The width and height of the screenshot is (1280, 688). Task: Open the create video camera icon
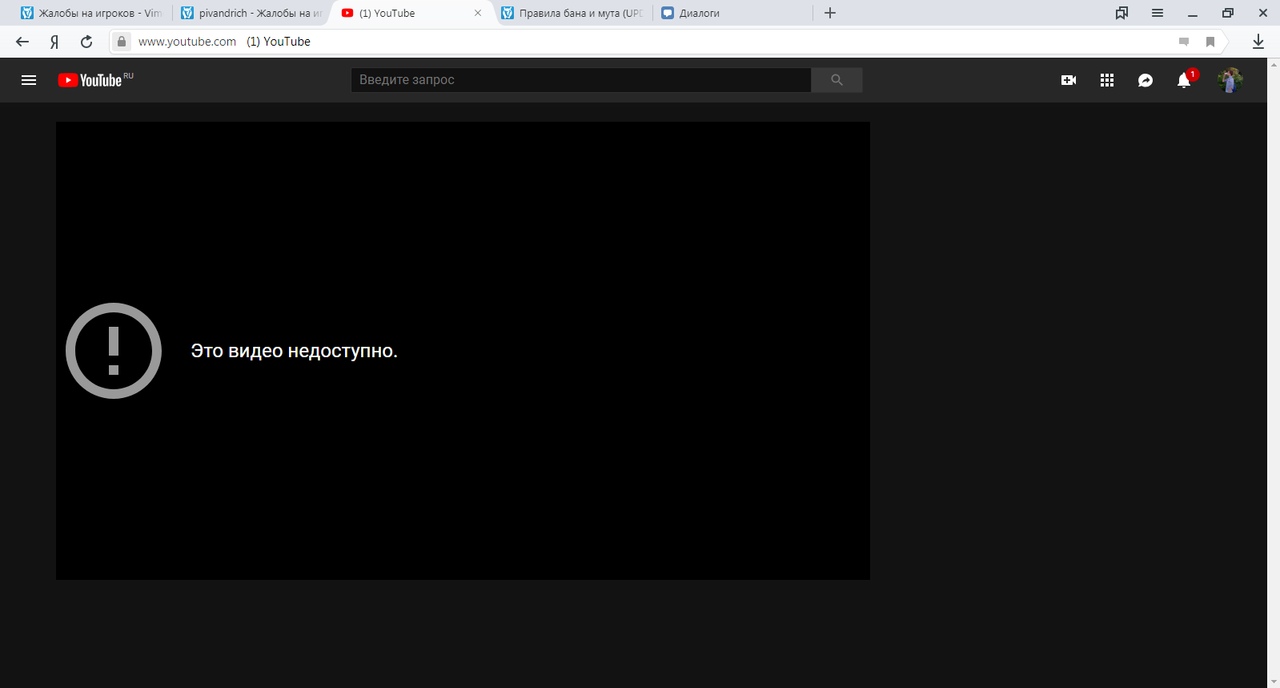click(x=1068, y=80)
